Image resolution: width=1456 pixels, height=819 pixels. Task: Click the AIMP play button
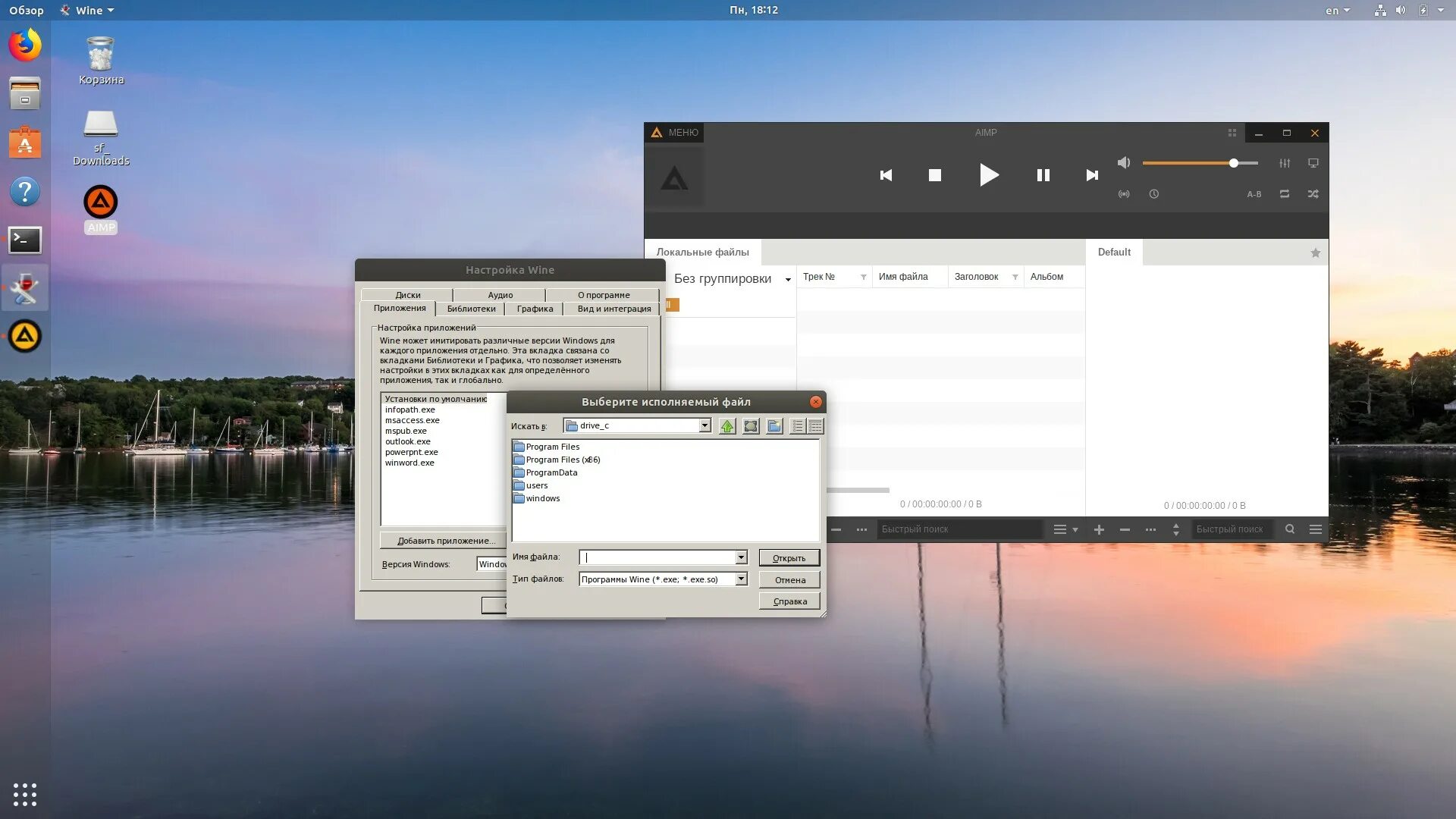pos(988,175)
